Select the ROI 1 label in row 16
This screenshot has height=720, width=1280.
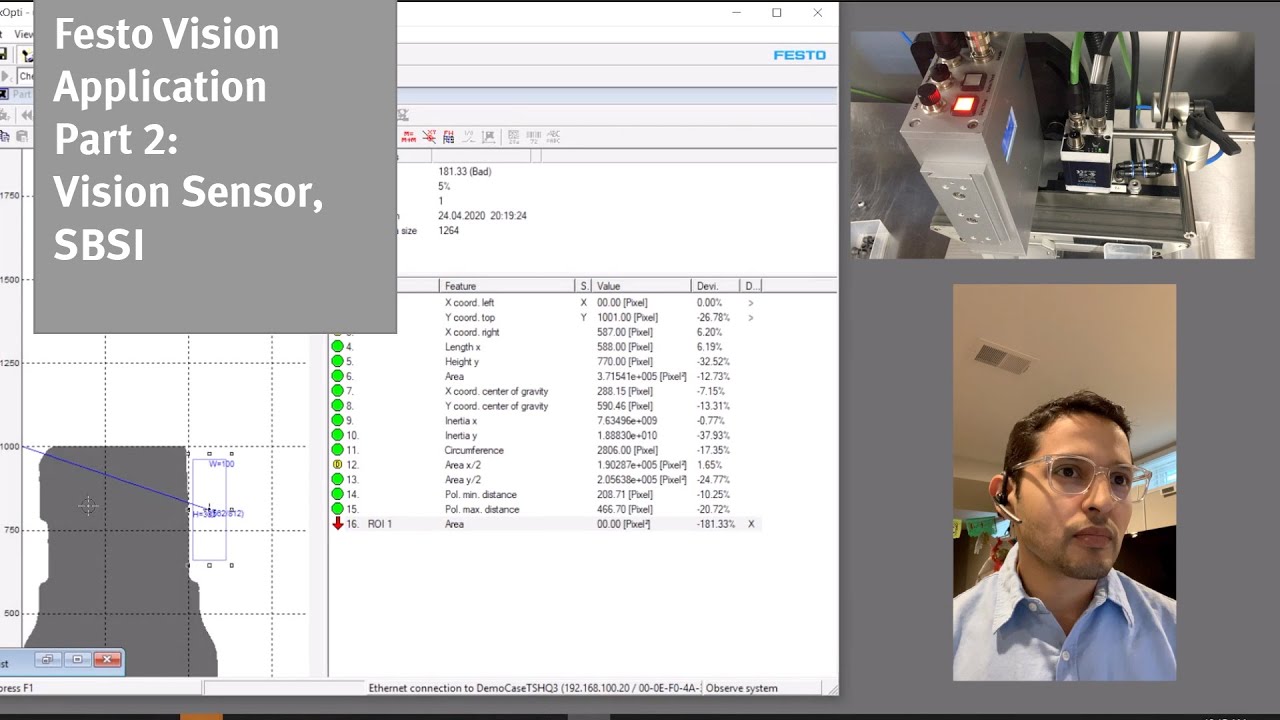click(379, 524)
